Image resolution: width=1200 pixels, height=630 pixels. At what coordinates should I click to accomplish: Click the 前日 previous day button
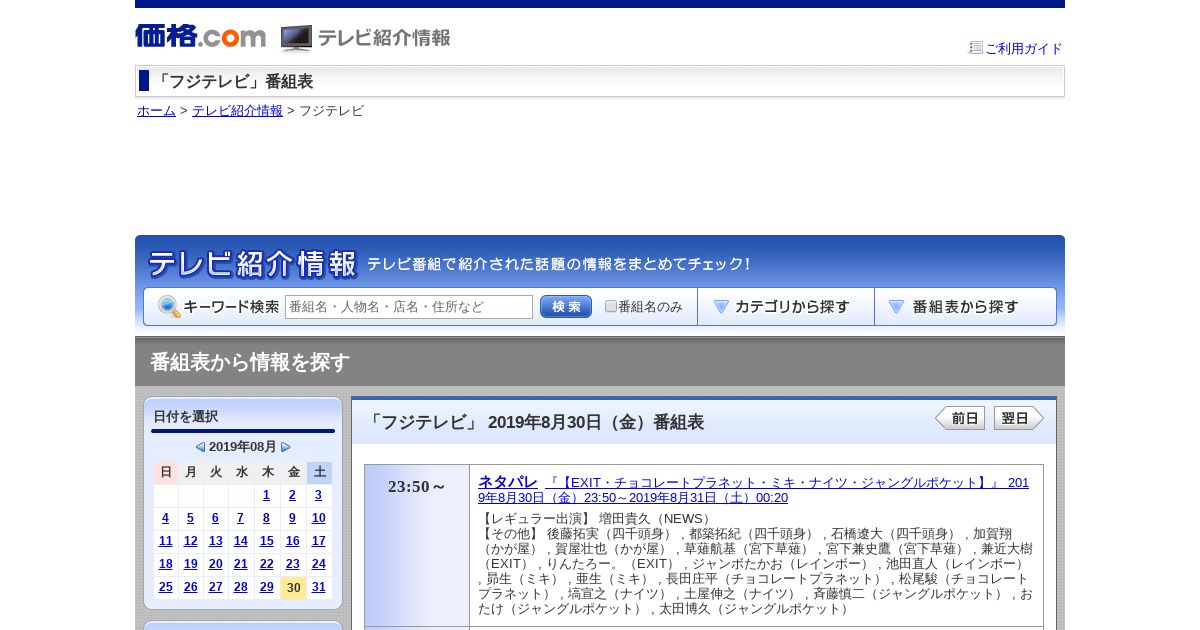[x=960, y=418]
